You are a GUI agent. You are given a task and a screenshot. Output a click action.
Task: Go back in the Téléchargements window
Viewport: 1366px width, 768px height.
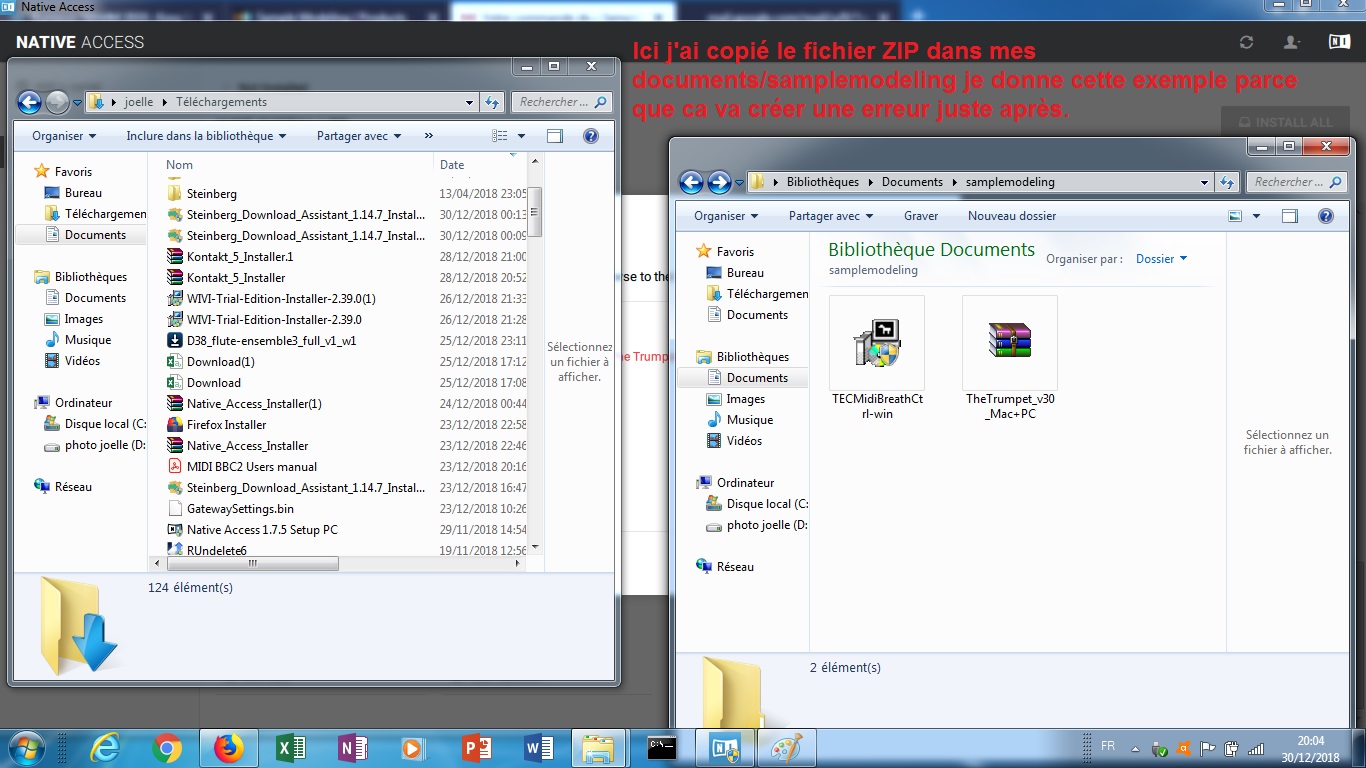29,102
